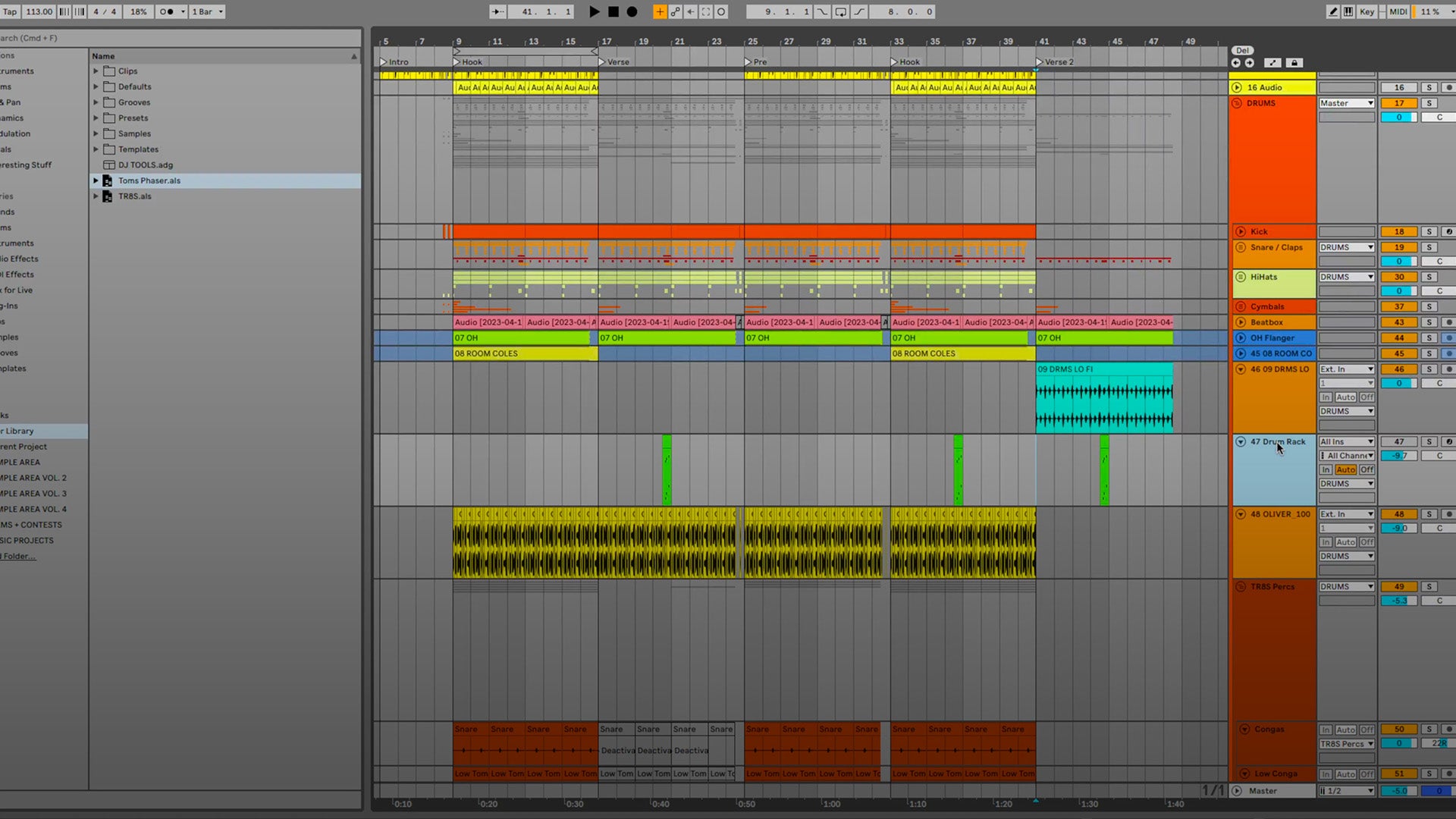The height and width of the screenshot is (819, 1456).
Task: Click the Del locator button
Action: point(1242,50)
